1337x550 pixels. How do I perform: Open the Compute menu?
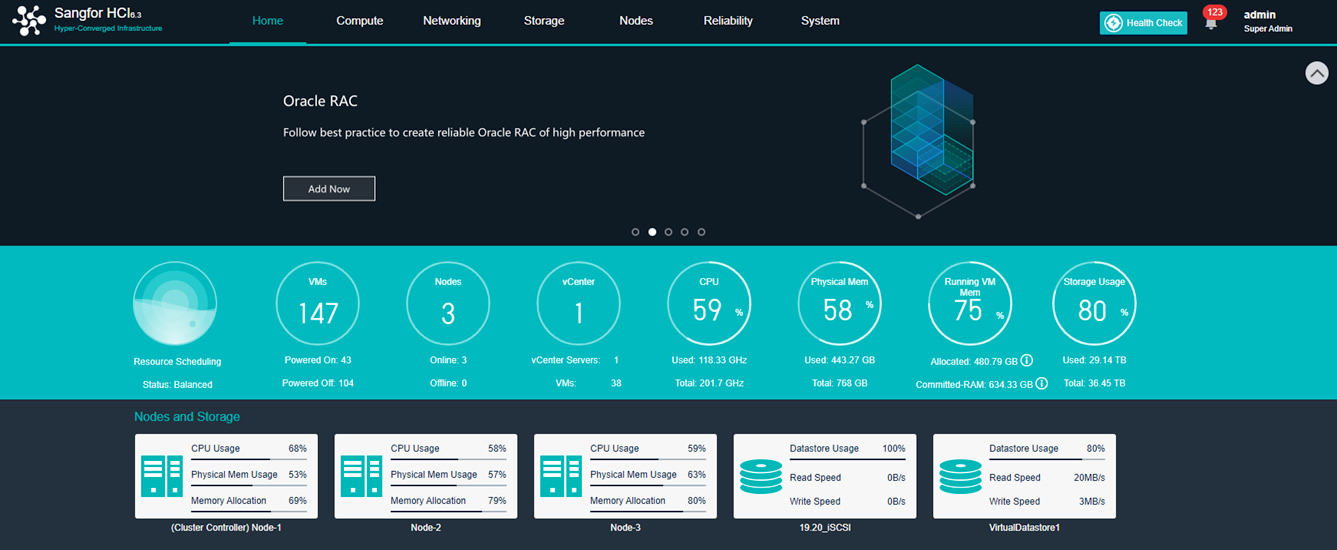tap(360, 21)
